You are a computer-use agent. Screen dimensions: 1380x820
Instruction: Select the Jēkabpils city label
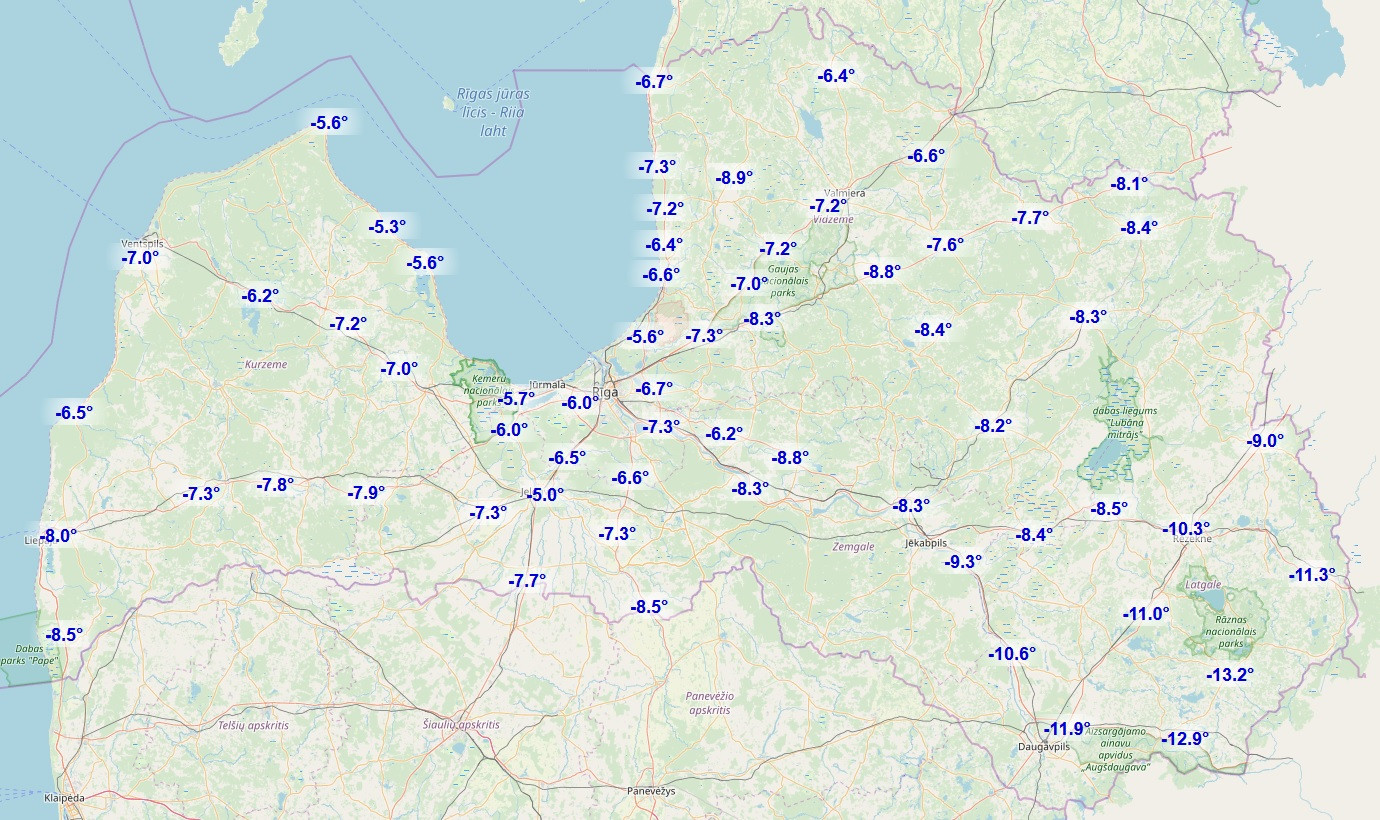pyautogui.click(x=925, y=543)
